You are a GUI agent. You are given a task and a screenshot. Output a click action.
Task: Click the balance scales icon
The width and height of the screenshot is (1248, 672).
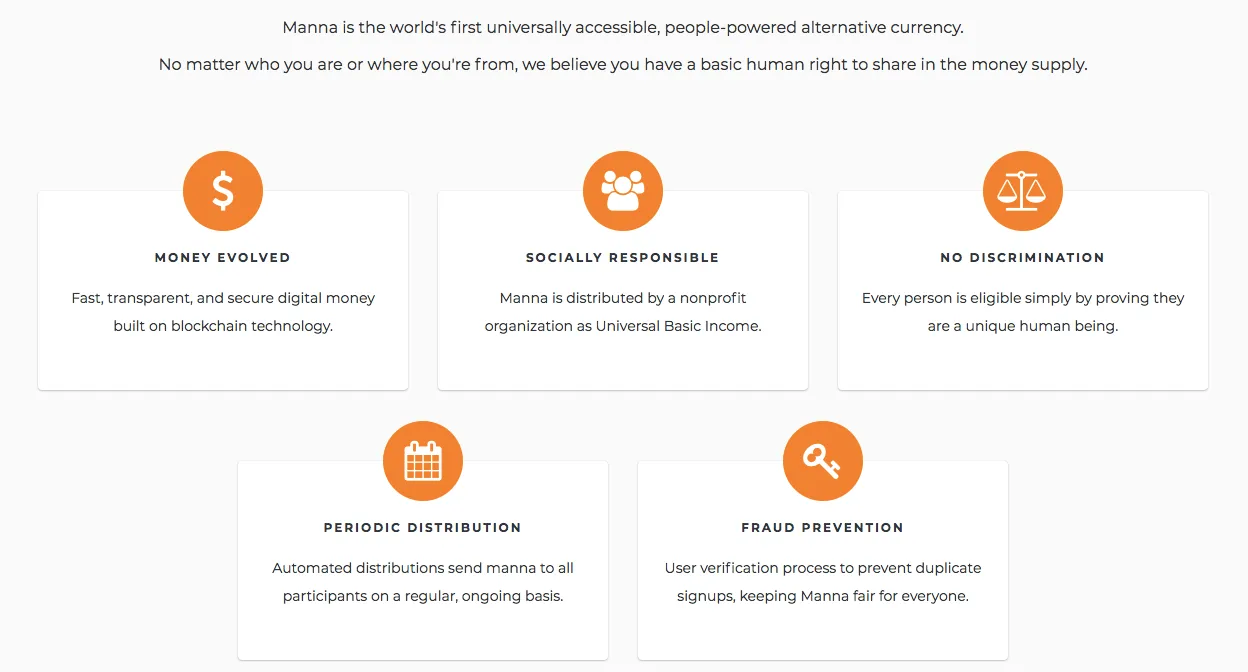(1023, 191)
